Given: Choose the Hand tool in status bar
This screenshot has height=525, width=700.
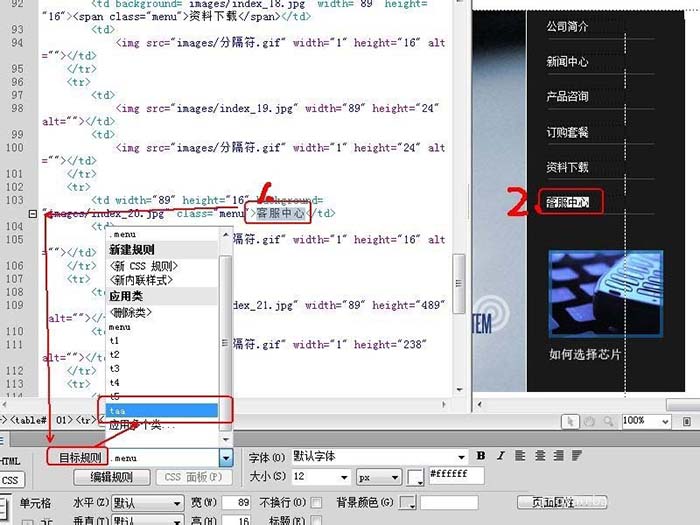Looking at the screenshot, I should (589, 421).
